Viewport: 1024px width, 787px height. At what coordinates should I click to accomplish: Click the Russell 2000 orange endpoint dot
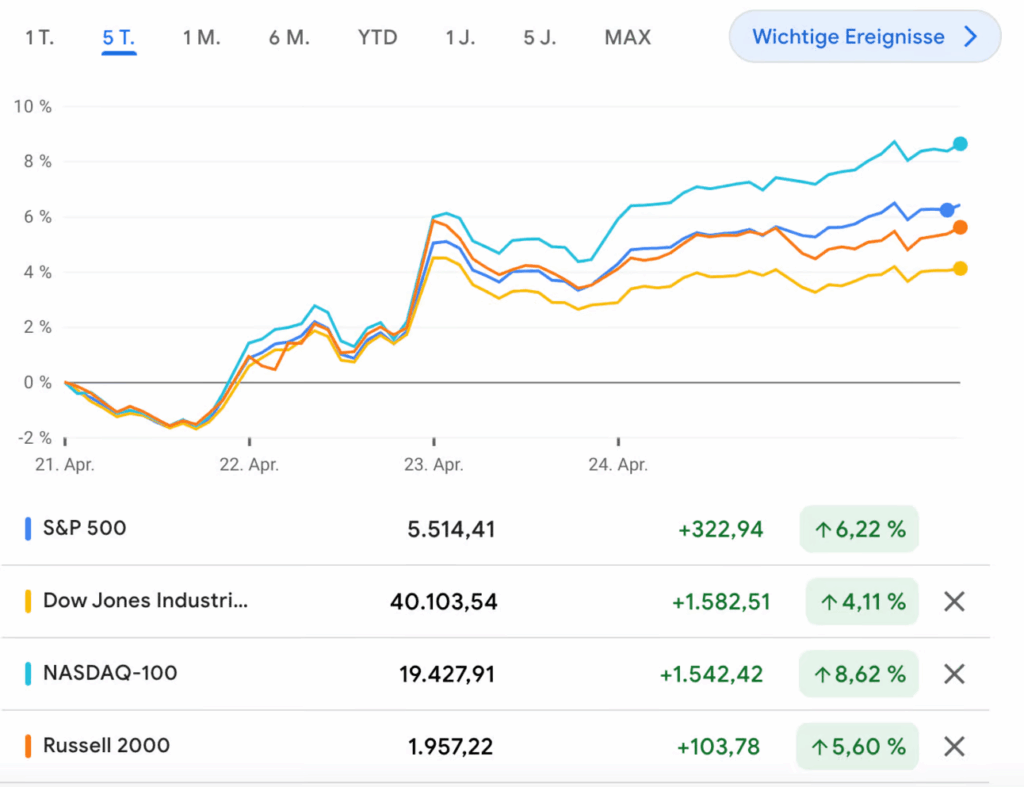click(x=960, y=227)
